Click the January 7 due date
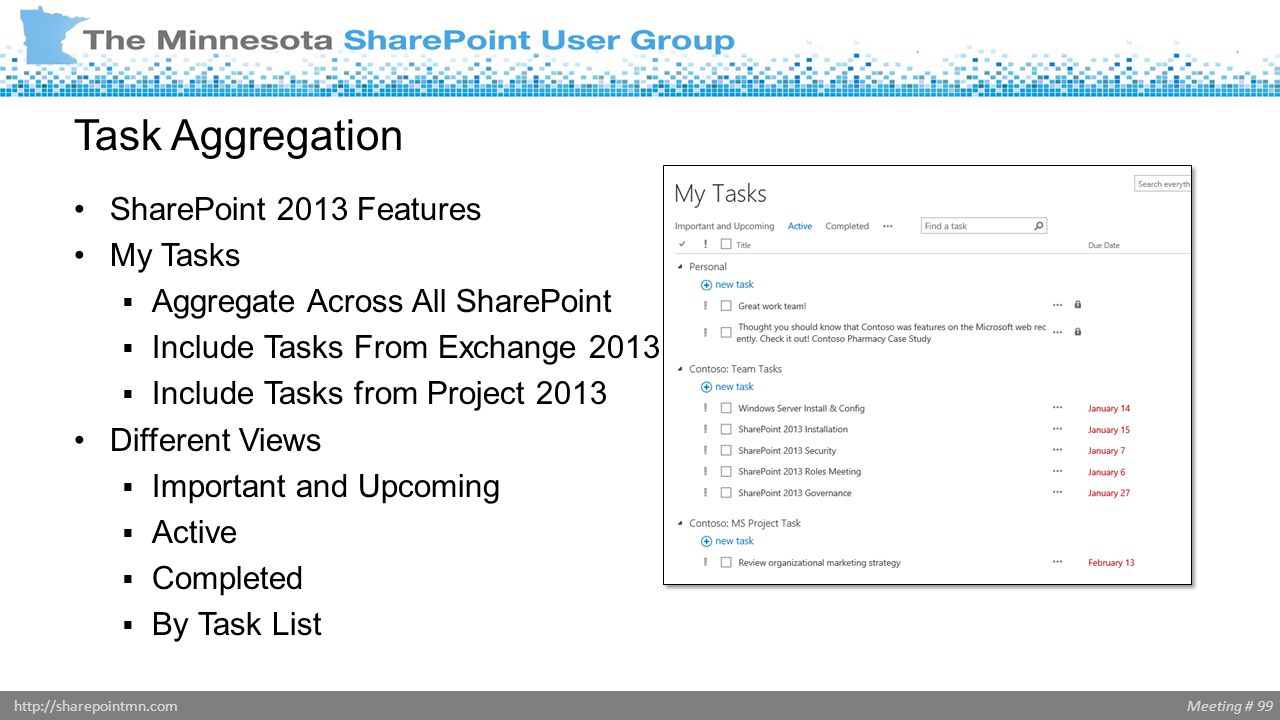Viewport: 1280px width, 720px height. point(1107,451)
